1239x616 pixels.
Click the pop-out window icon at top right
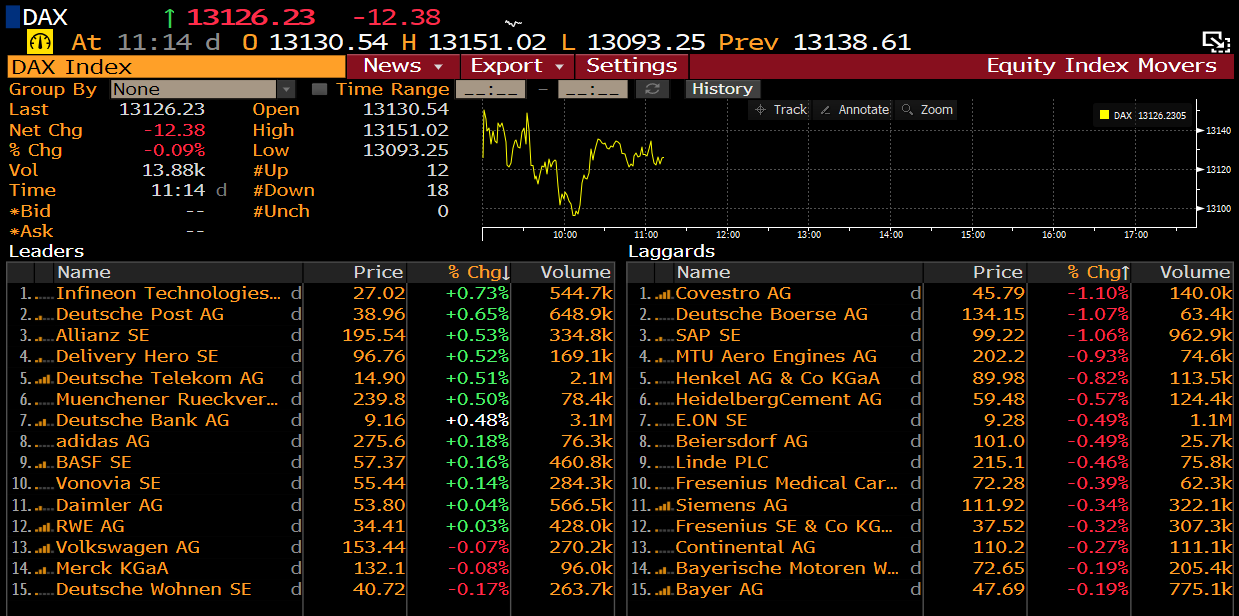tap(1215, 41)
